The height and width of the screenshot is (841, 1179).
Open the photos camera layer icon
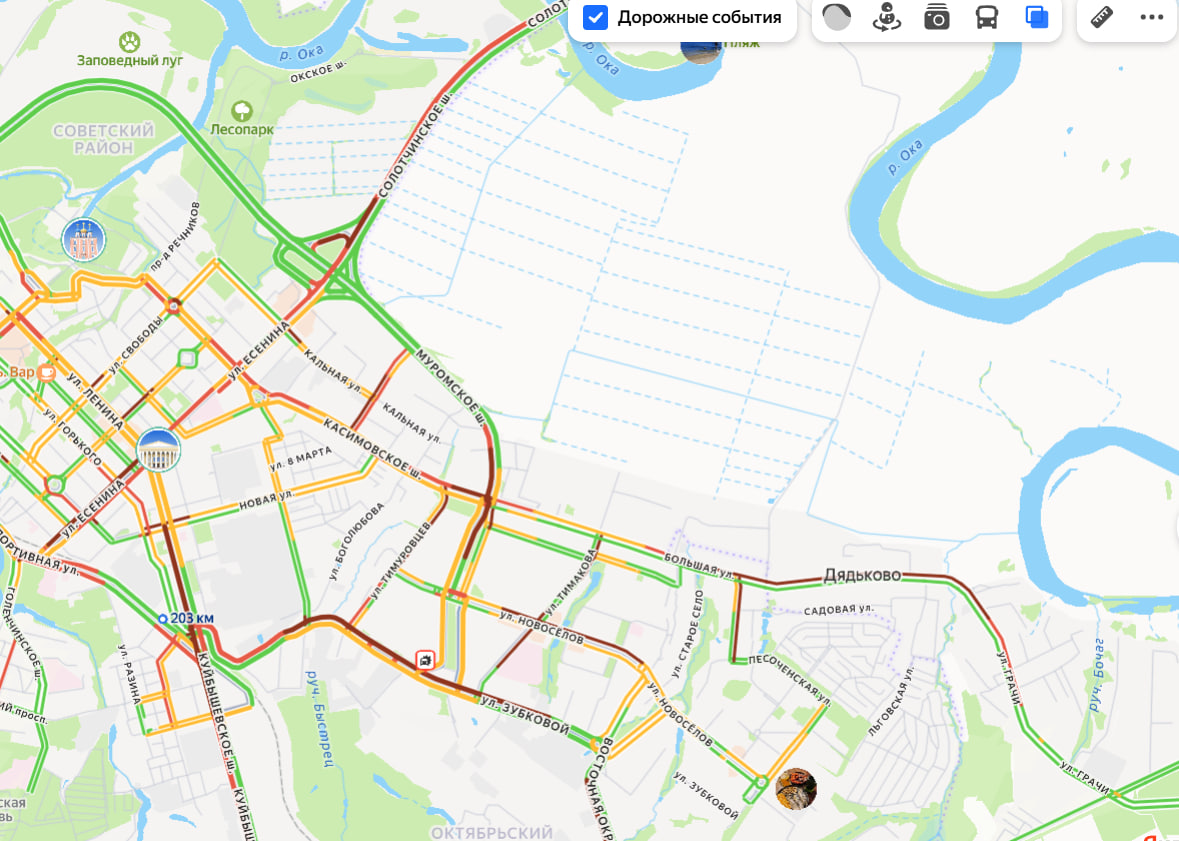click(x=937, y=17)
